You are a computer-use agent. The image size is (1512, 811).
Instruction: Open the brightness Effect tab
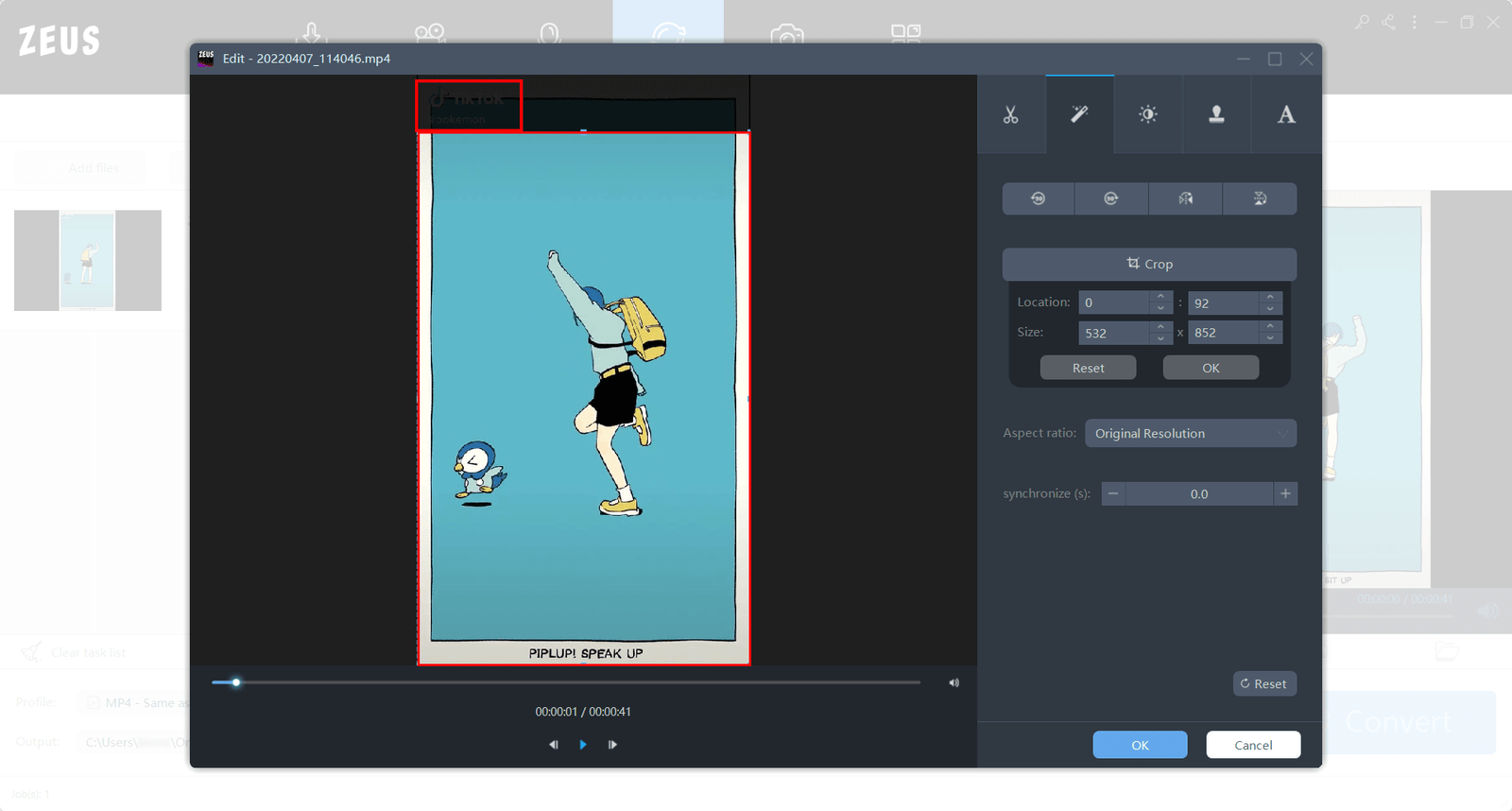coord(1148,114)
